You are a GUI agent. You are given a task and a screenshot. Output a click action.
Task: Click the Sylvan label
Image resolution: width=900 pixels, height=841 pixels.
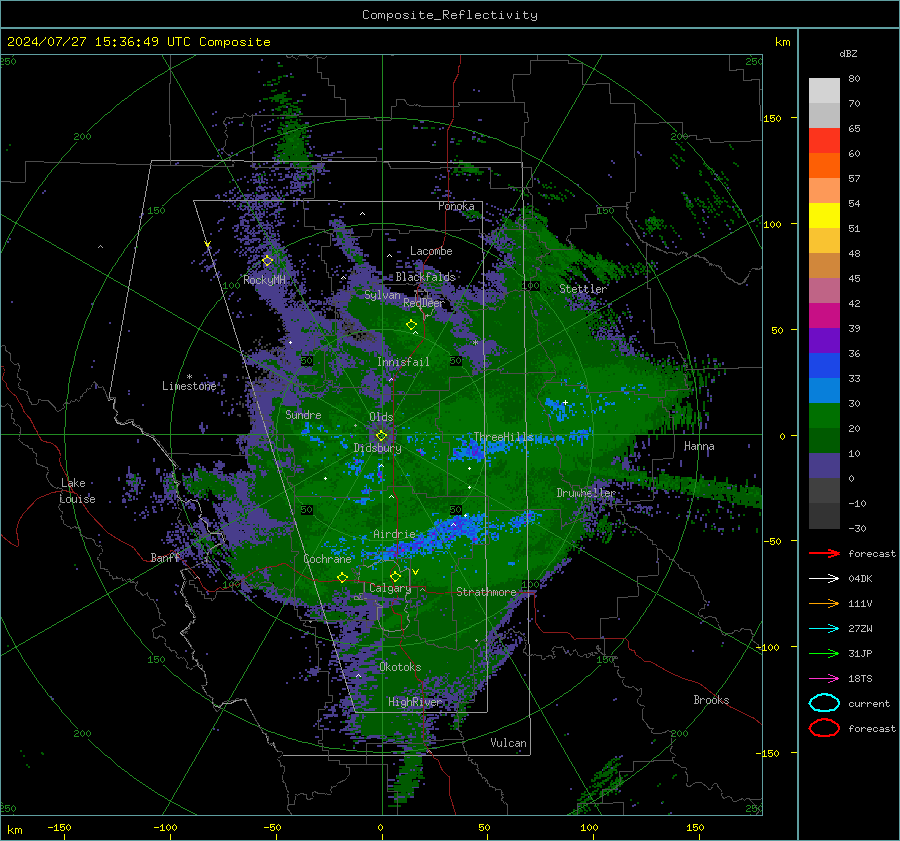[x=382, y=295]
